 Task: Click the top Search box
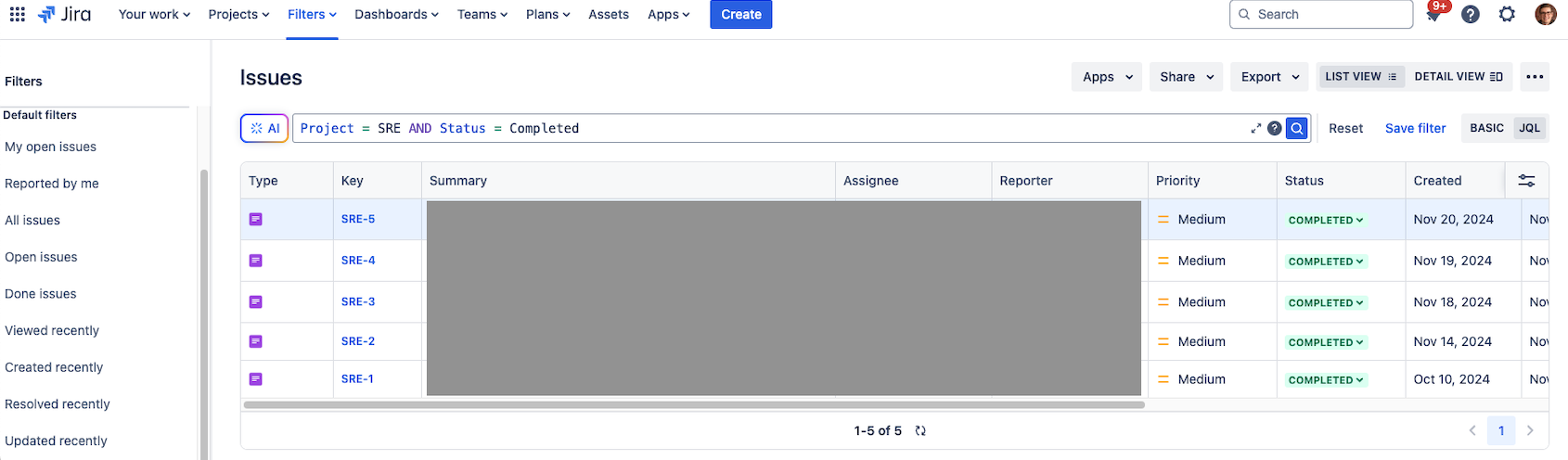(x=1321, y=14)
